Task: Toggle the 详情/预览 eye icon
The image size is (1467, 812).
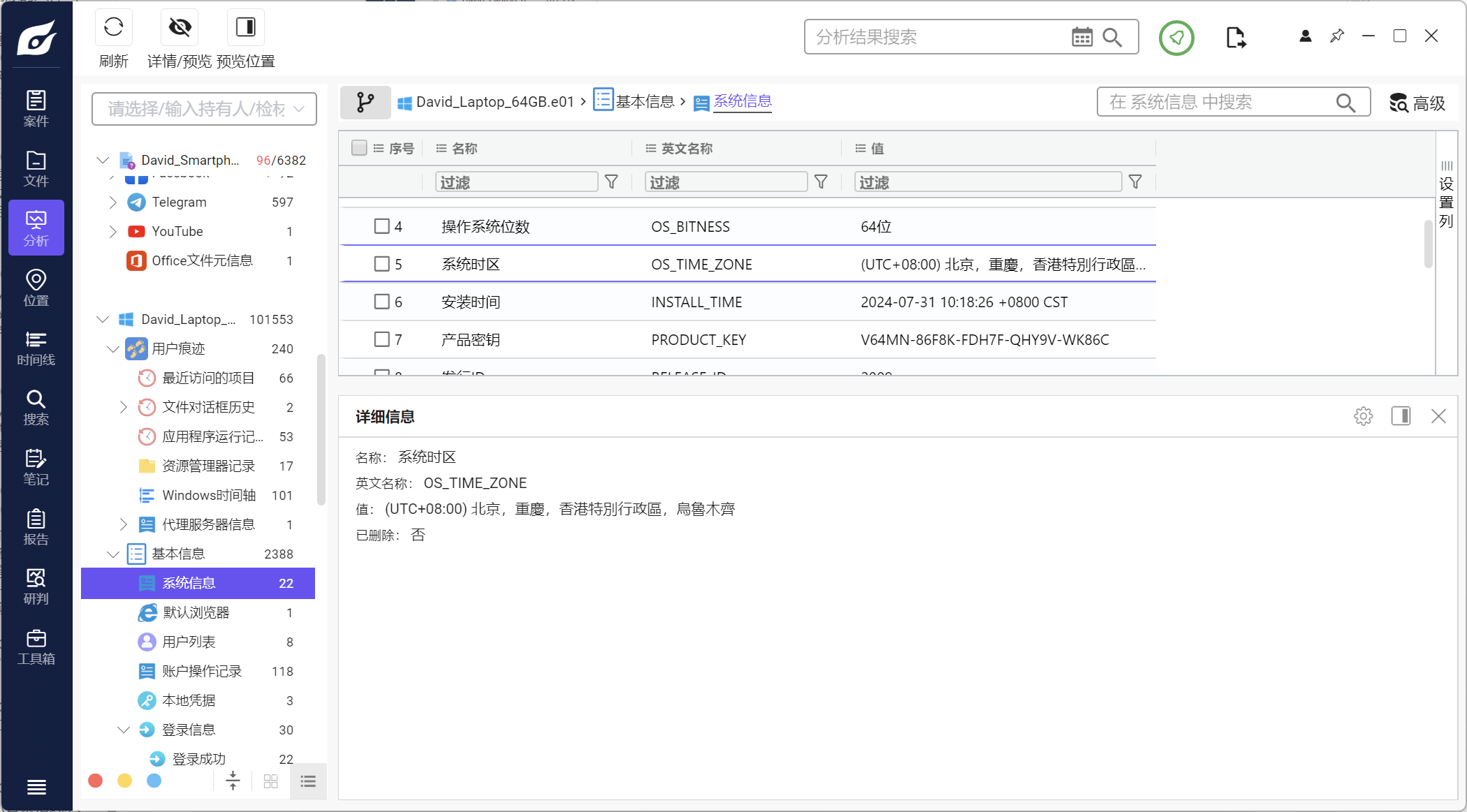Action: pos(180,27)
